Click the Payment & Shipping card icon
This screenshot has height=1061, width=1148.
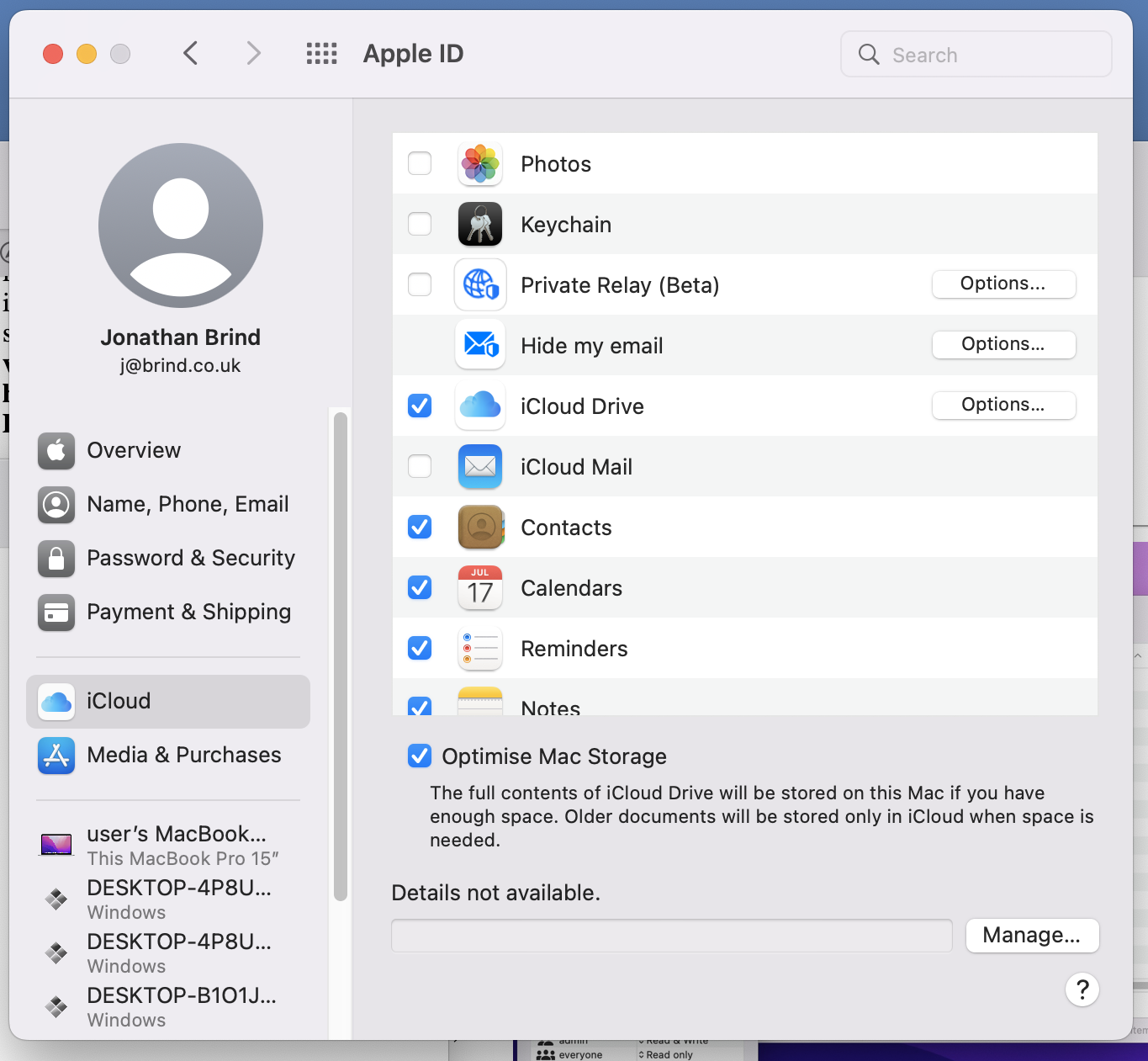tap(56, 613)
